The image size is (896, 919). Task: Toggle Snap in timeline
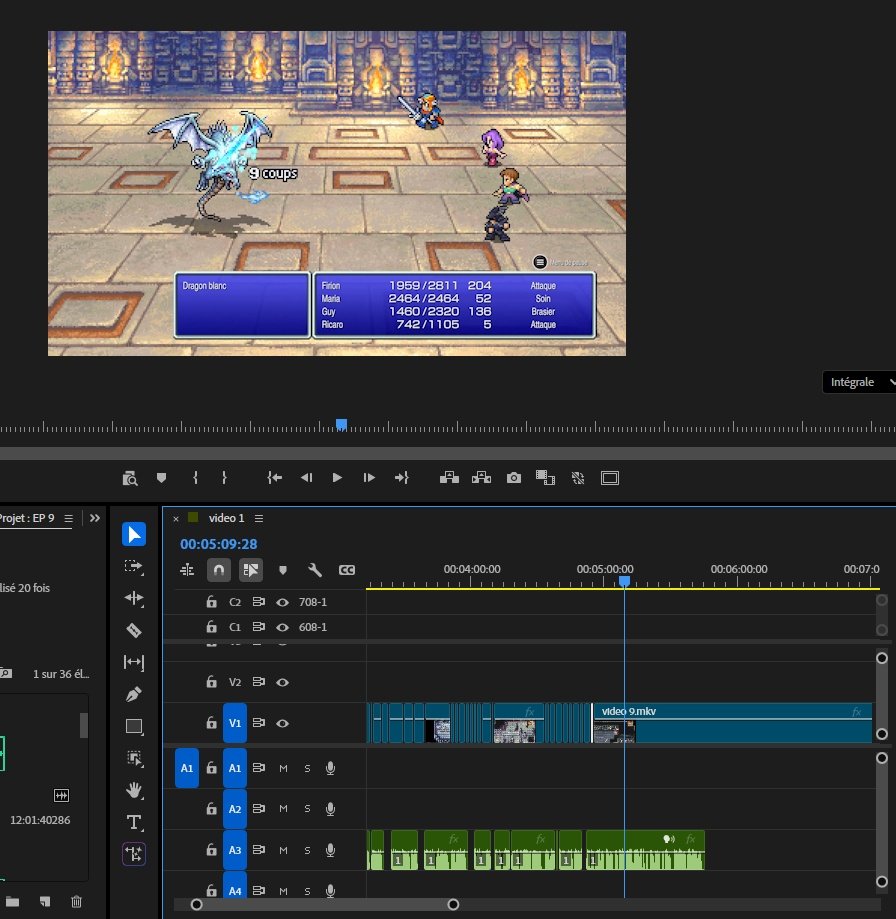coord(219,570)
